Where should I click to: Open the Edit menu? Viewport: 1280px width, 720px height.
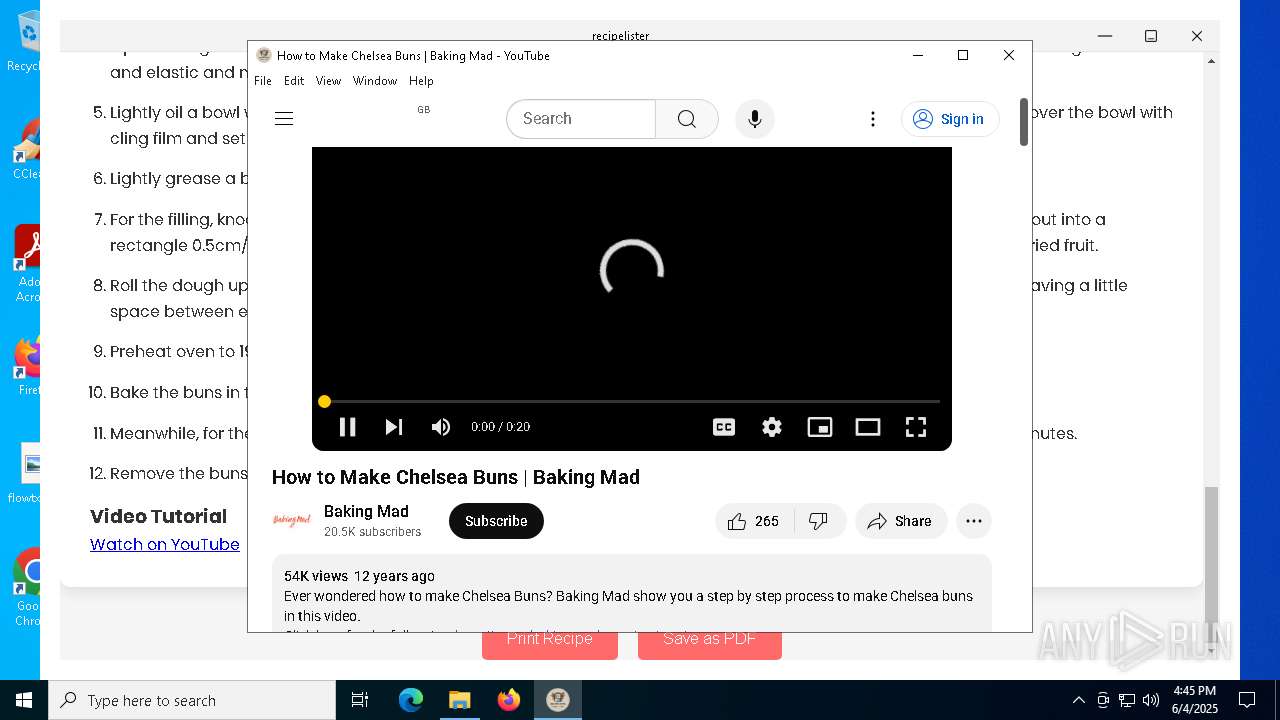[x=294, y=81]
